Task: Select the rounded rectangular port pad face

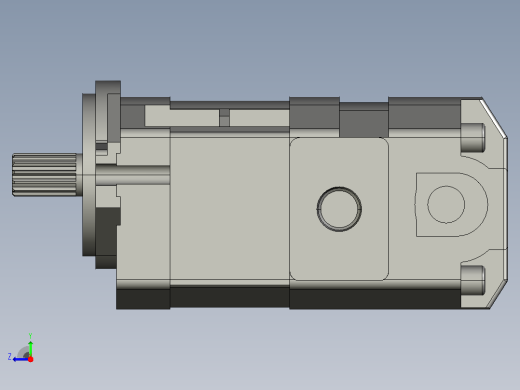Action: pos(339,209)
